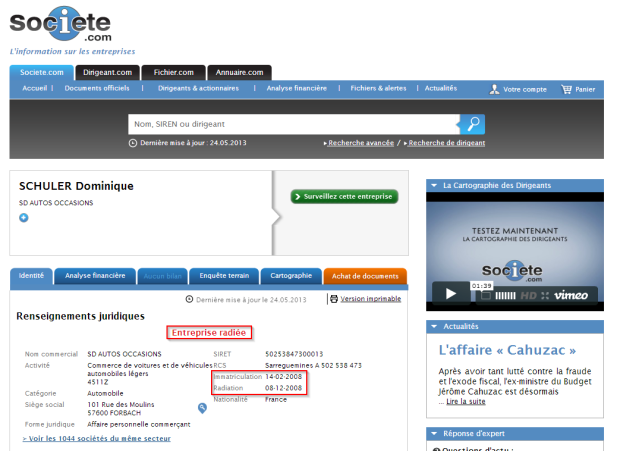The height and width of the screenshot is (451, 620).
Task: Adjust the volume bars in the video player
Action: tap(505, 295)
